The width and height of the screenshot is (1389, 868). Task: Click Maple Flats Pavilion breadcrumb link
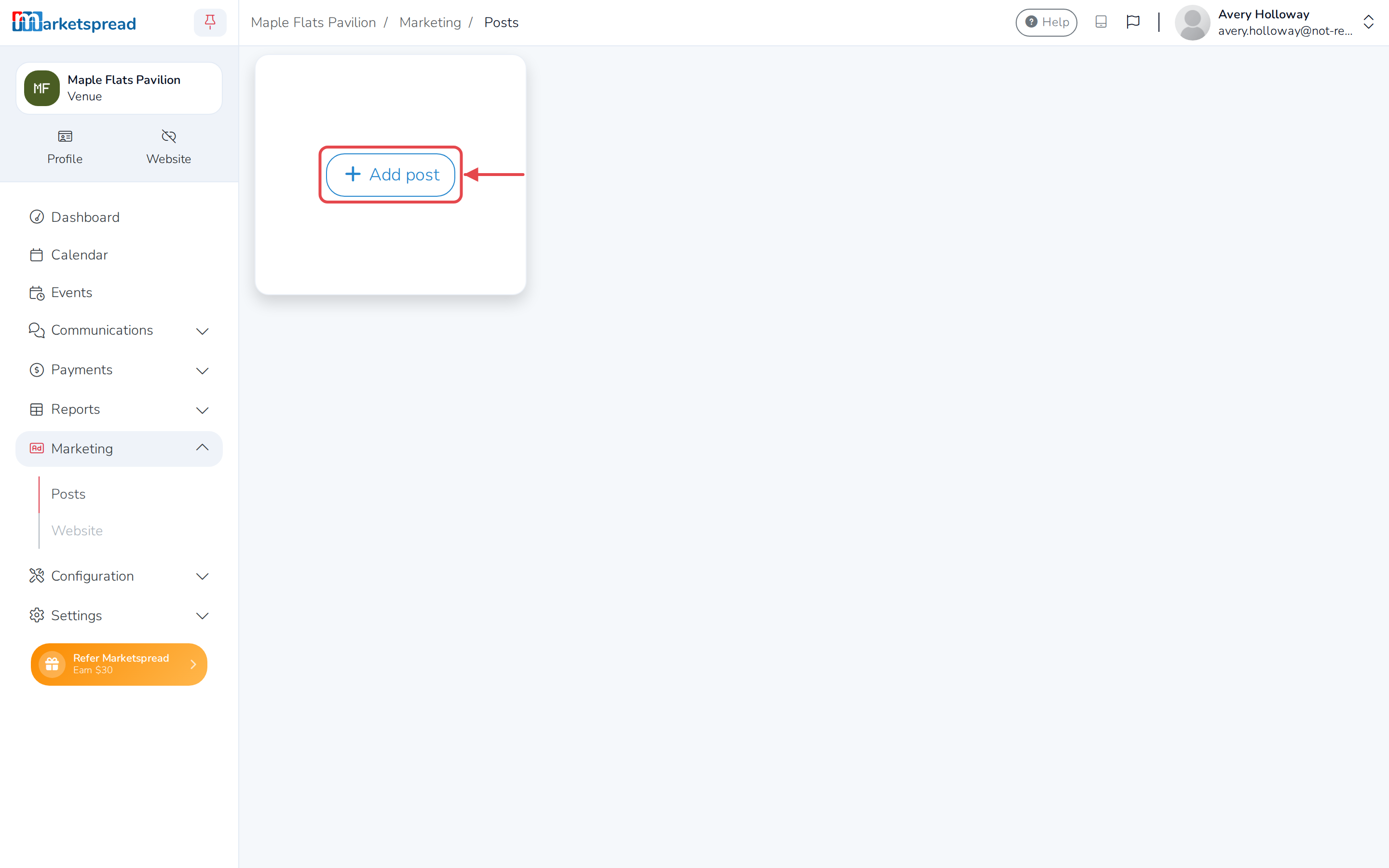tap(313, 22)
